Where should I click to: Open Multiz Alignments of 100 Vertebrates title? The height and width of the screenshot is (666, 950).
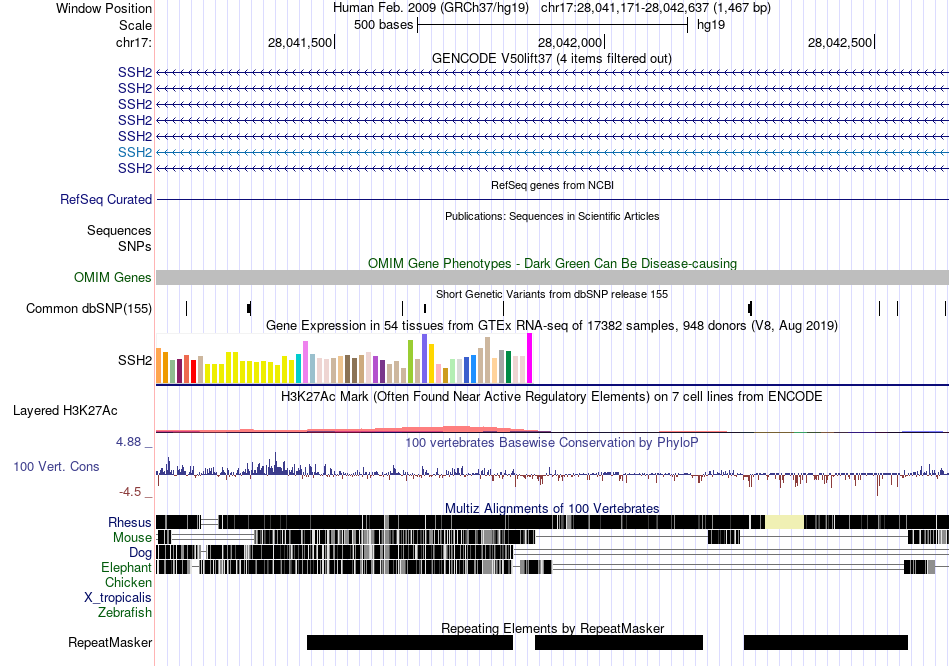552,508
